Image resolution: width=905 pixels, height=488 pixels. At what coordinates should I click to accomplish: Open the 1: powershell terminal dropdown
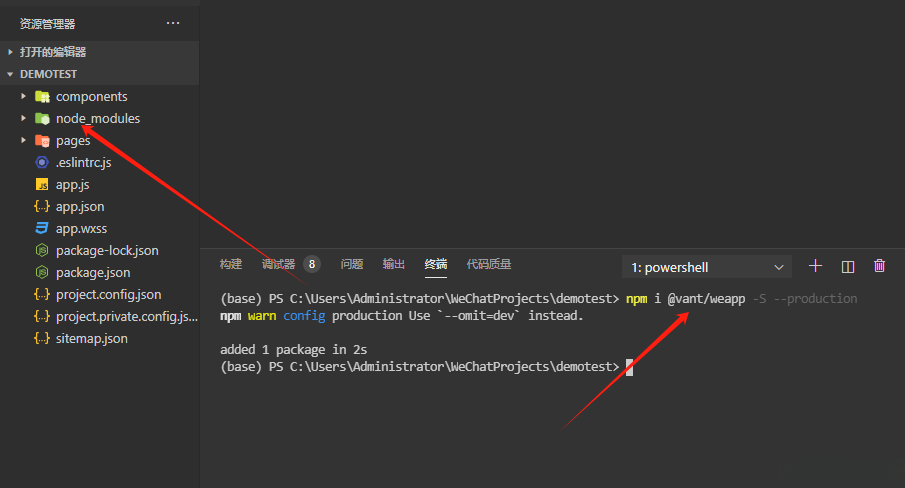pyautogui.click(x=707, y=267)
